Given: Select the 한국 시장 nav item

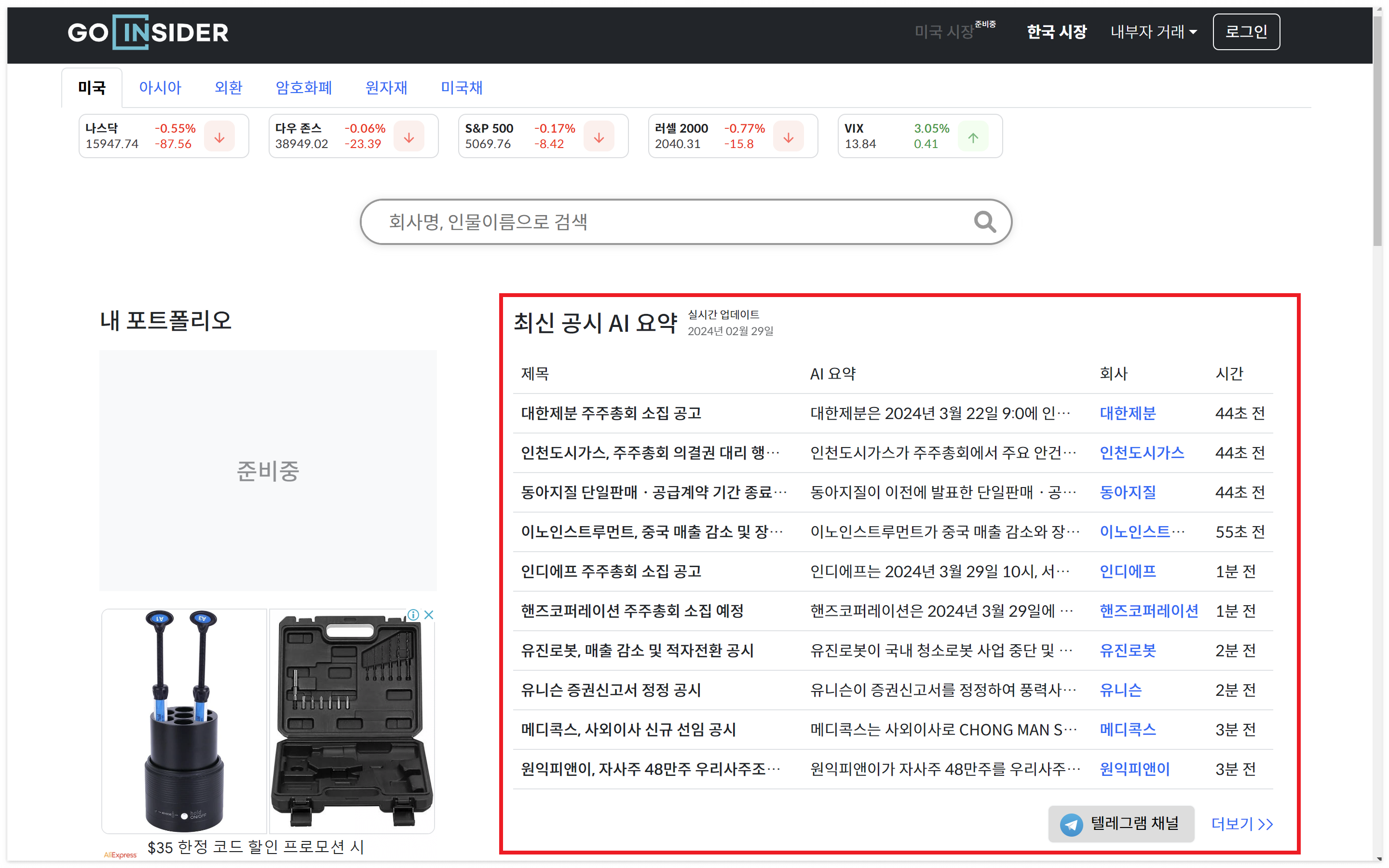Looking at the screenshot, I should (1057, 31).
